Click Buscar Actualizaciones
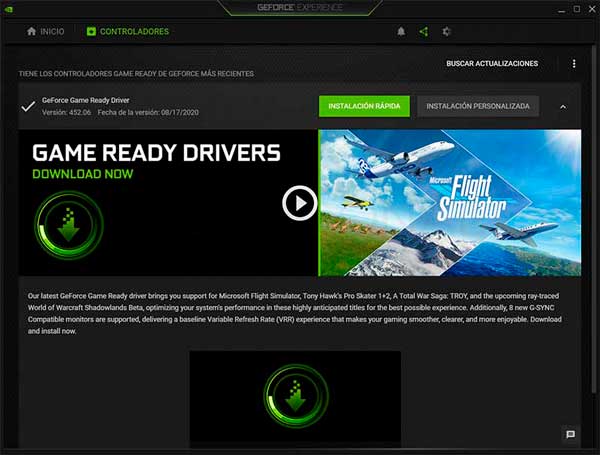600x455 pixels. pyautogui.click(x=492, y=64)
